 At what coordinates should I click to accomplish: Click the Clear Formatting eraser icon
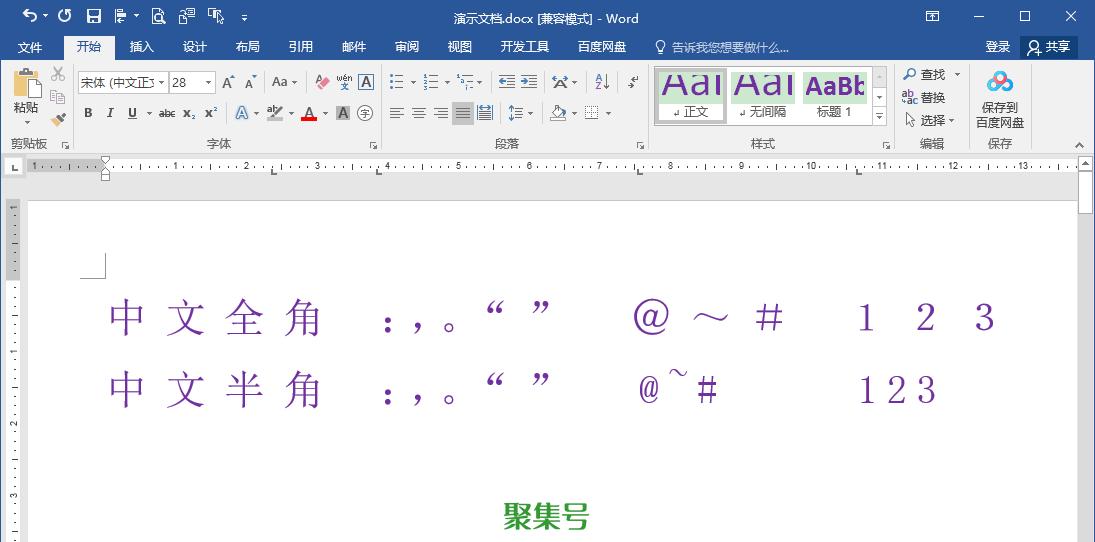(x=322, y=82)
